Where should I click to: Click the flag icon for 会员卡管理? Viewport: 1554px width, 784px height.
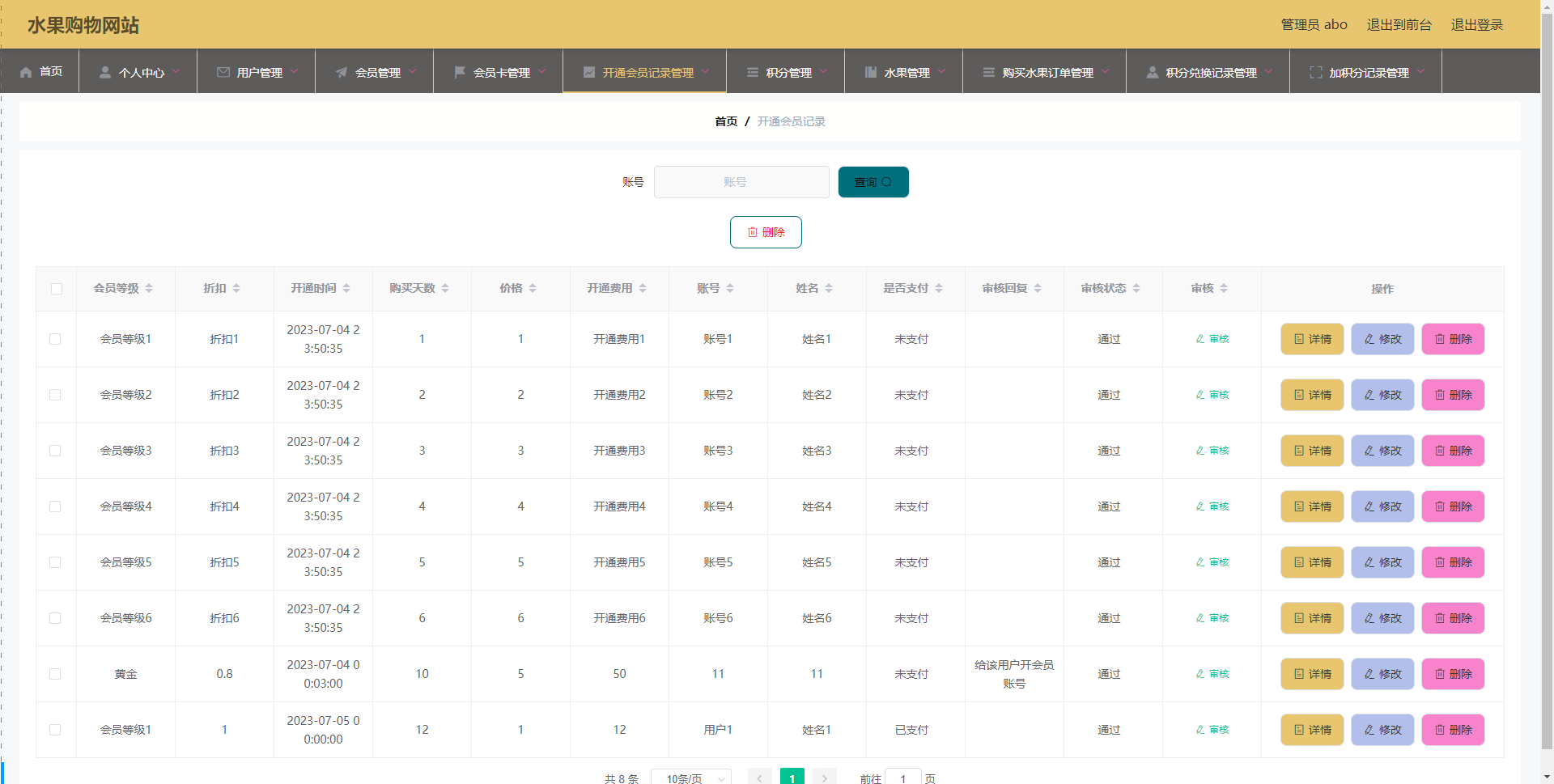[x=460, y=72]
